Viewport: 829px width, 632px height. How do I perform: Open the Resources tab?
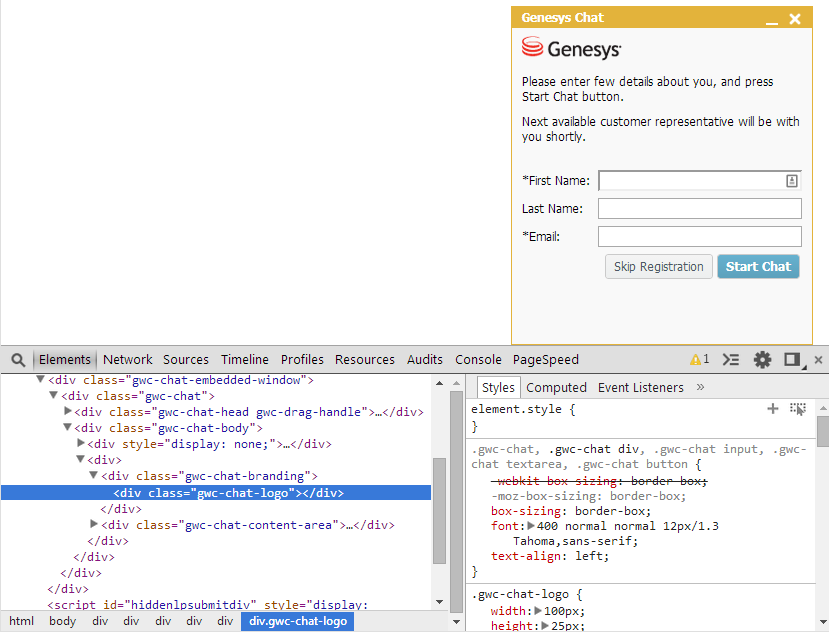point(365,360)
